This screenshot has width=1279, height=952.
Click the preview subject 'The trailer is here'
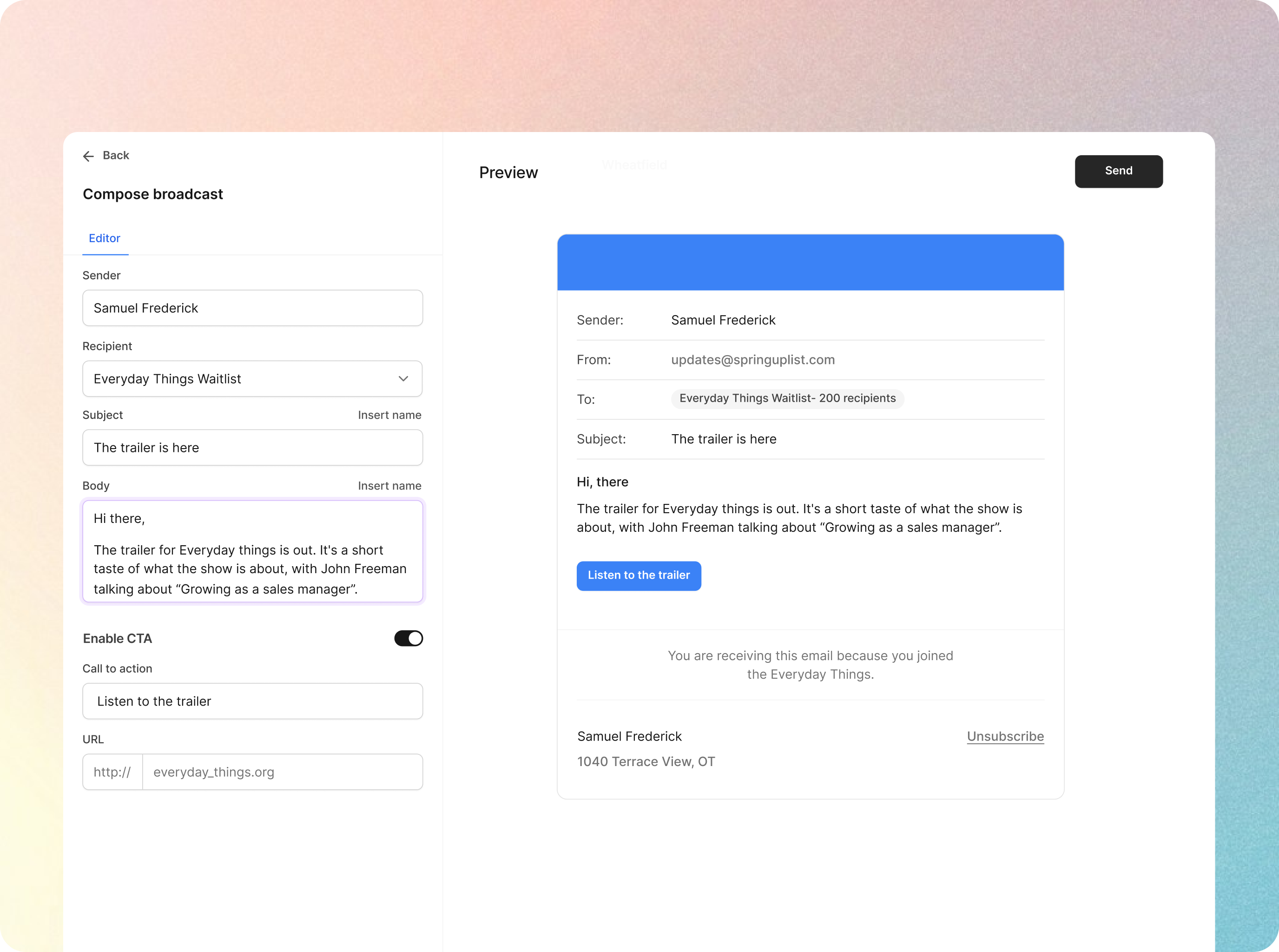click(x=724, y=439)
